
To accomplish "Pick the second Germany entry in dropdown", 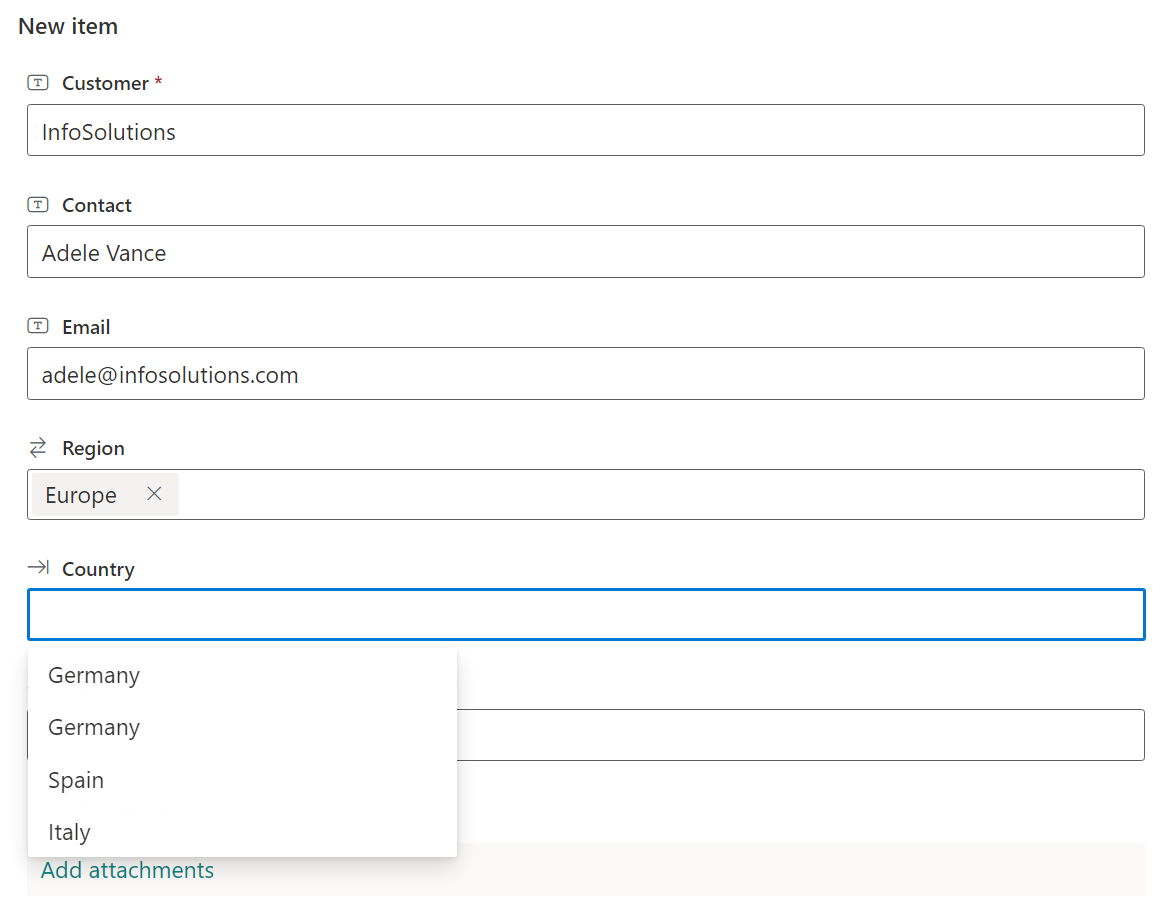I will [x=94, y=728].
